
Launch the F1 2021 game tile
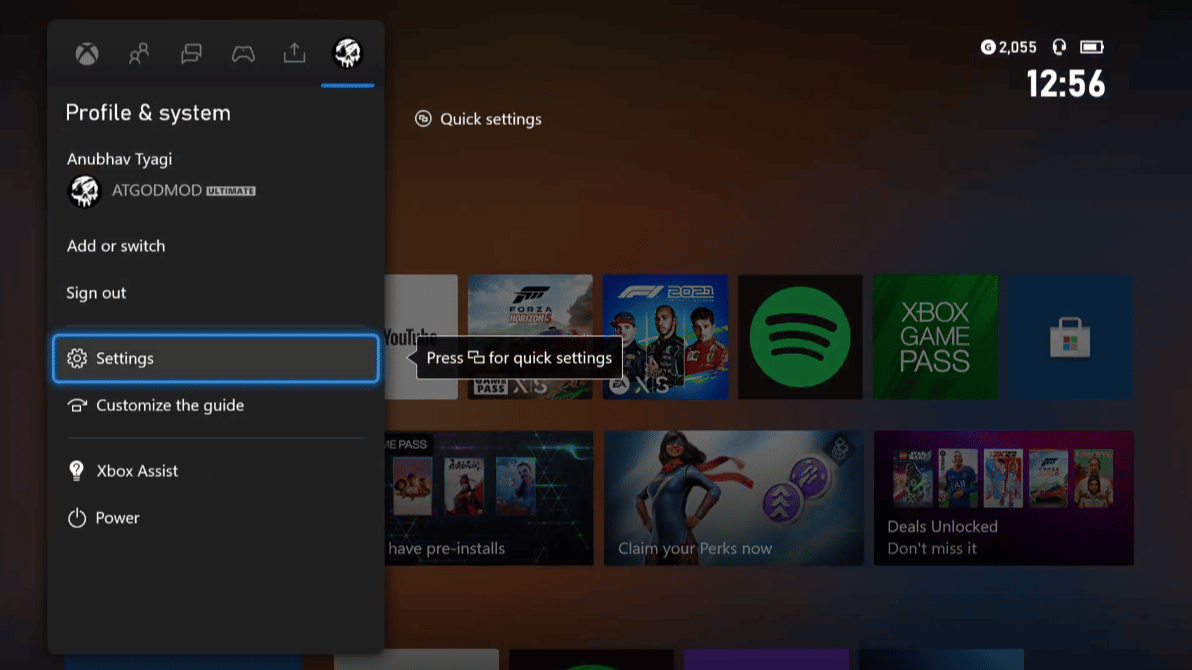pos(665,337)
